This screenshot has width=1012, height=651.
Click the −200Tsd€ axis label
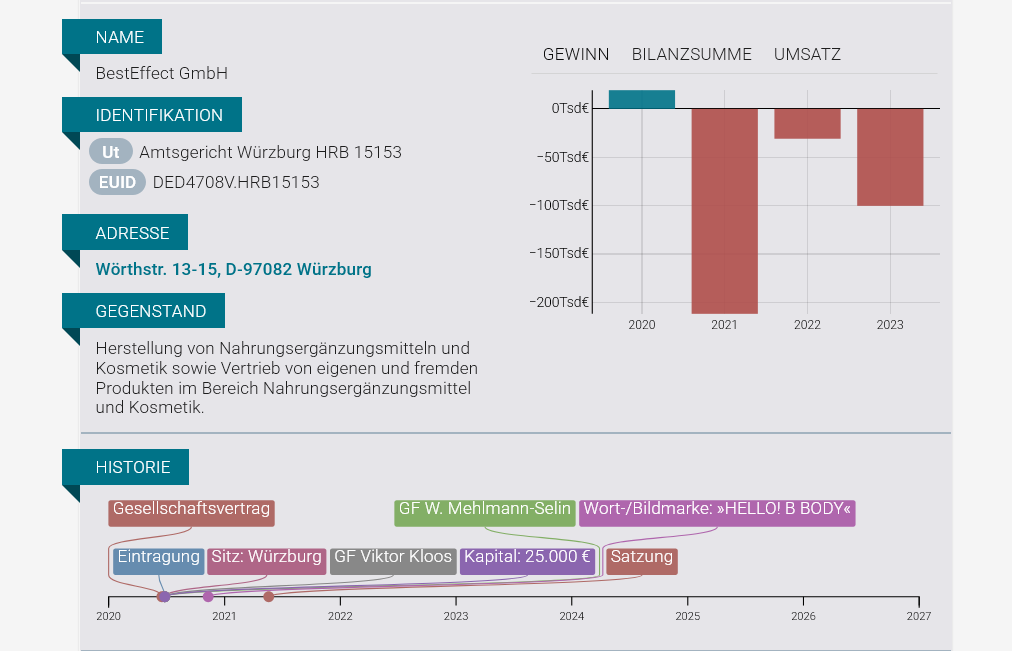click(559, 302)
